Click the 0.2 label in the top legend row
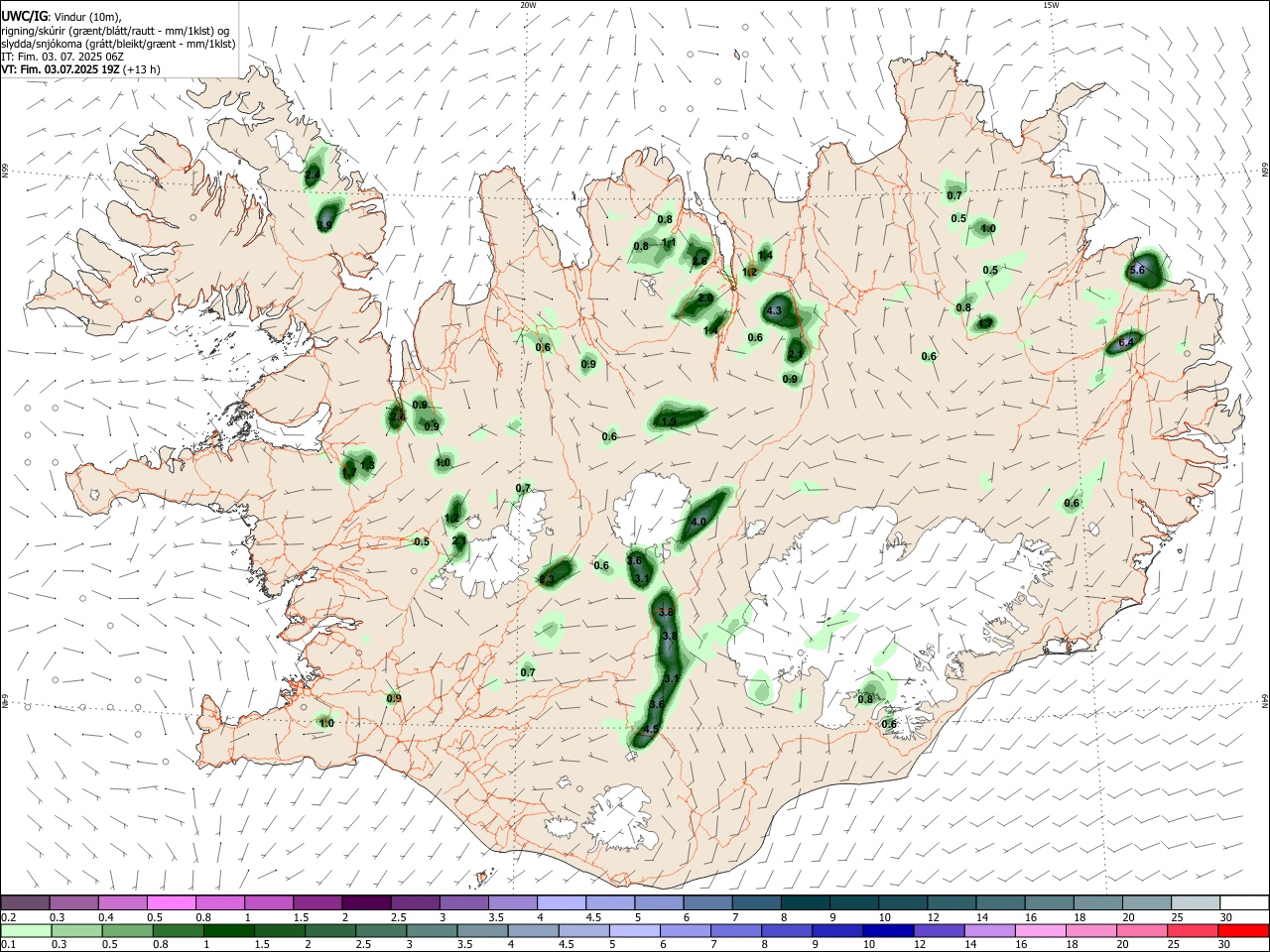Viewport: 1270px width, 952px height. point(8,917)
